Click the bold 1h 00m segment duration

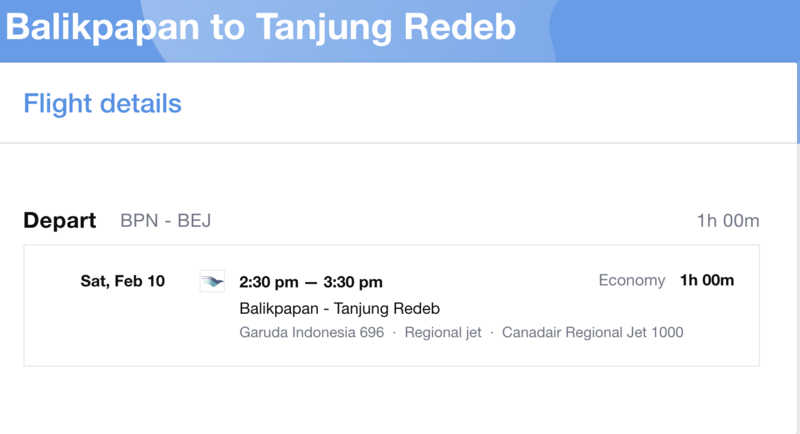click(707, 280)
